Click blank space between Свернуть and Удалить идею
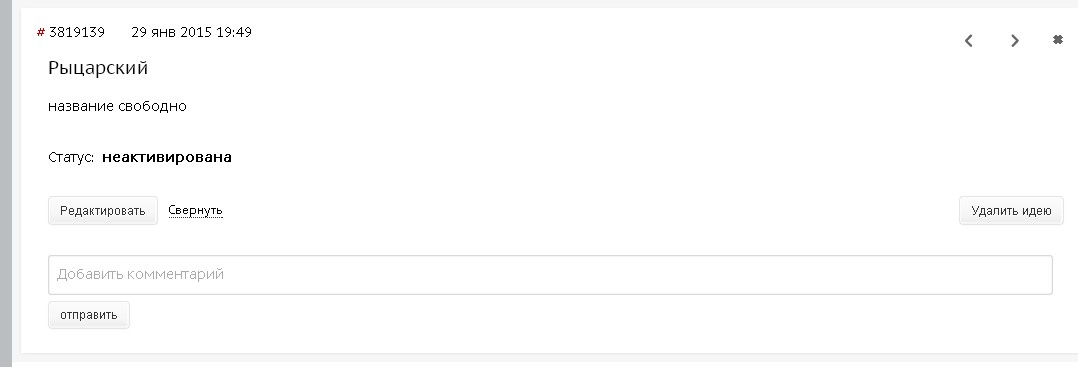Viewport: 1078px width, 367px height. point(591,210)
